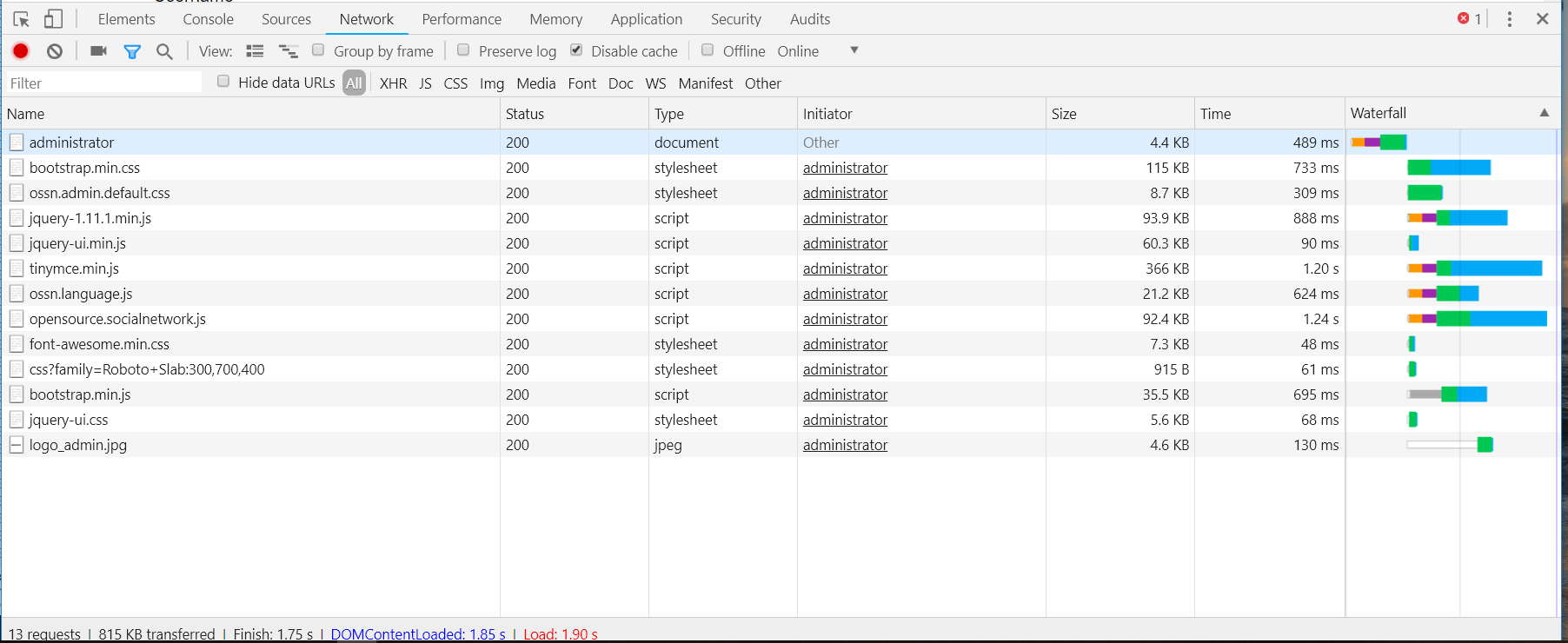Switch to the Console tab
This screenshot has height=643, width=1568.
point(208,19)
